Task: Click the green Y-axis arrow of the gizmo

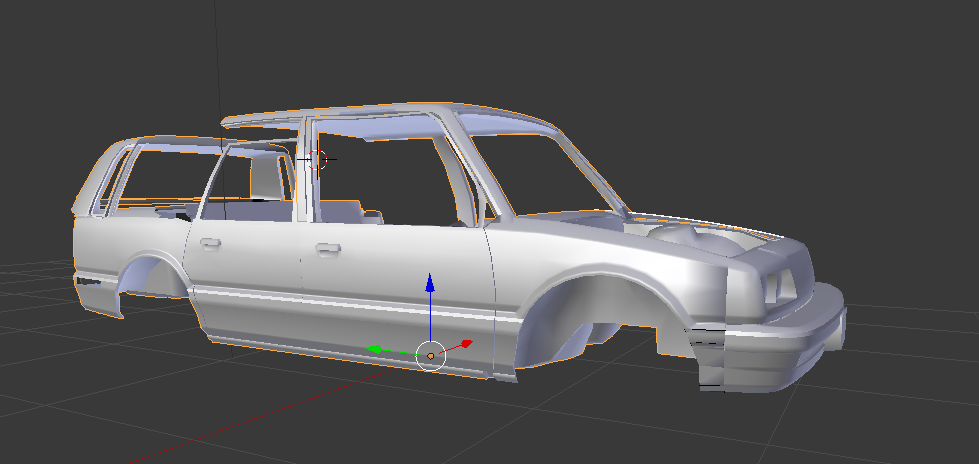Action: click(x=373, y=349)
